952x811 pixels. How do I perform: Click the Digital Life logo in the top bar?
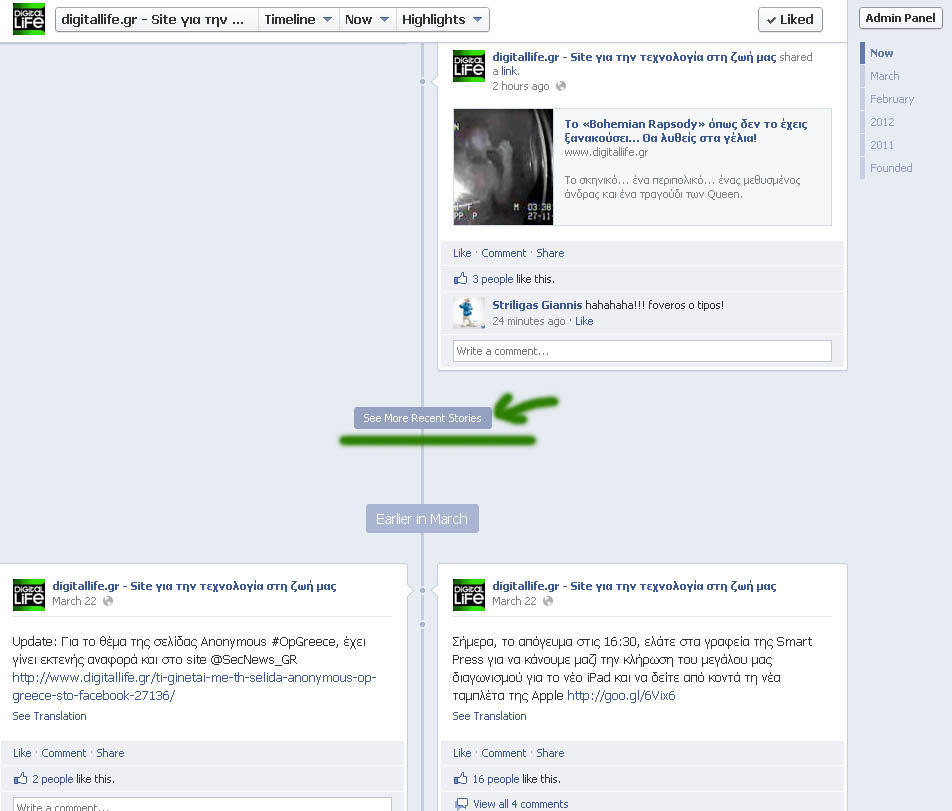click(x=29, y=19)
